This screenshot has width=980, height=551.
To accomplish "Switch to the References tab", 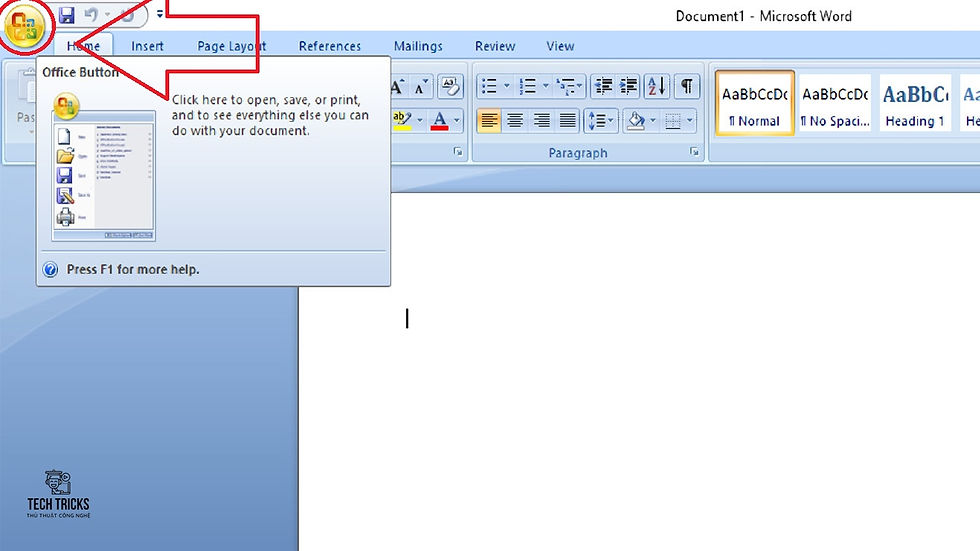I will click(329, 46).
